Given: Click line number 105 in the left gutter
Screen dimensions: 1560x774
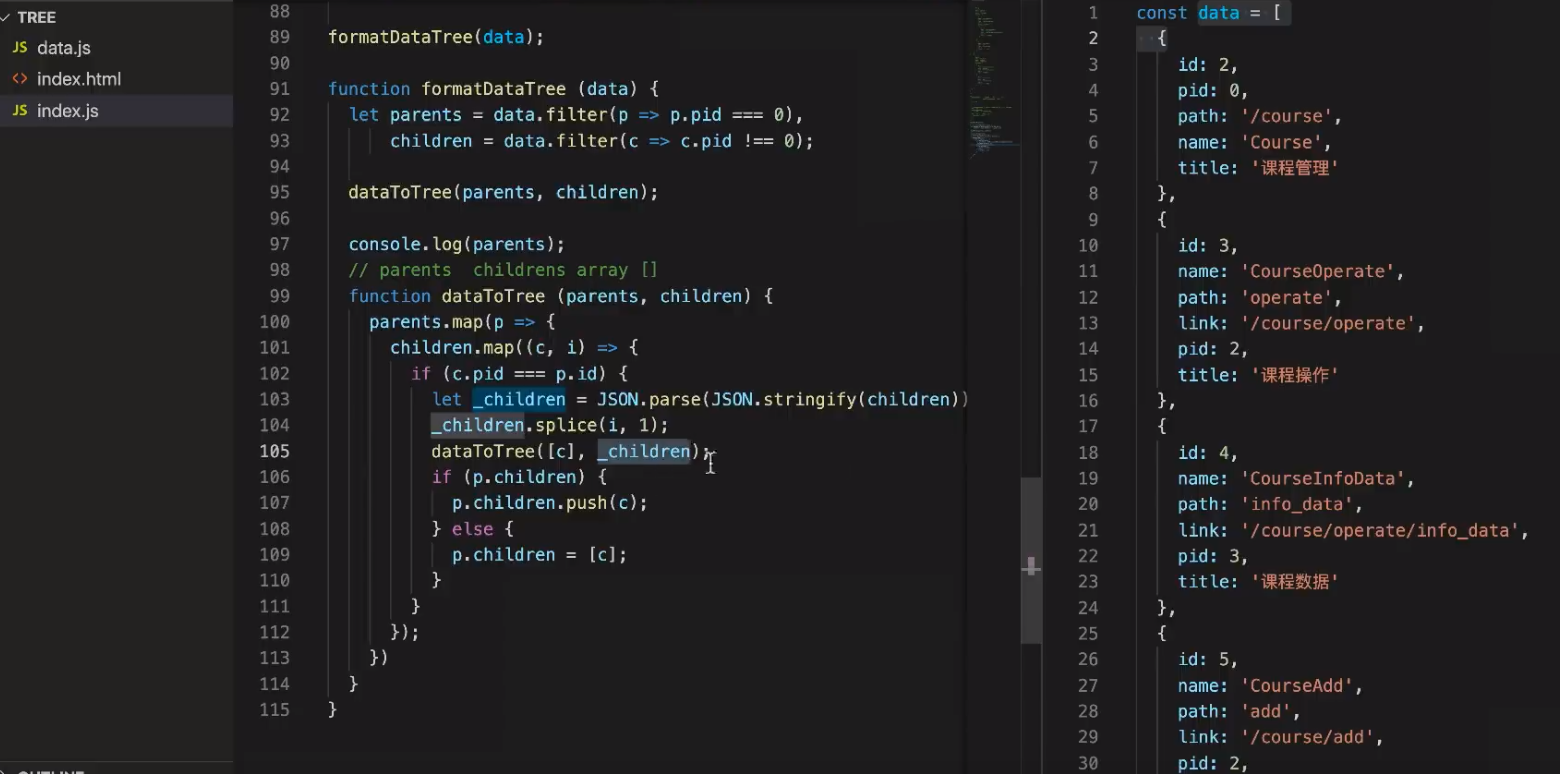Looking at the screenshot, I should tap(275, 451).
